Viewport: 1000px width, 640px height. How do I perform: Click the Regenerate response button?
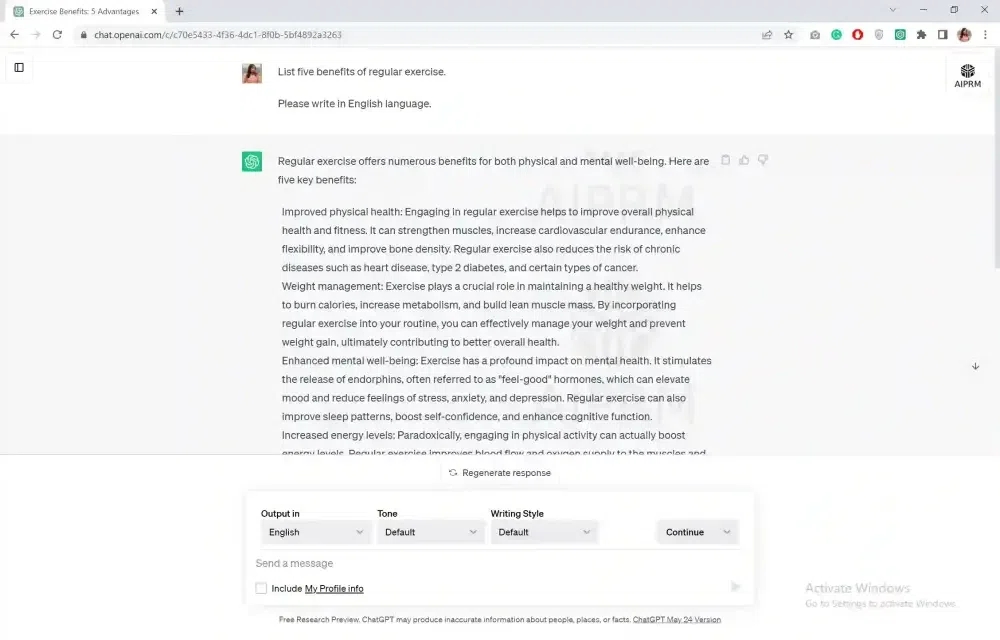pos(500,473)
